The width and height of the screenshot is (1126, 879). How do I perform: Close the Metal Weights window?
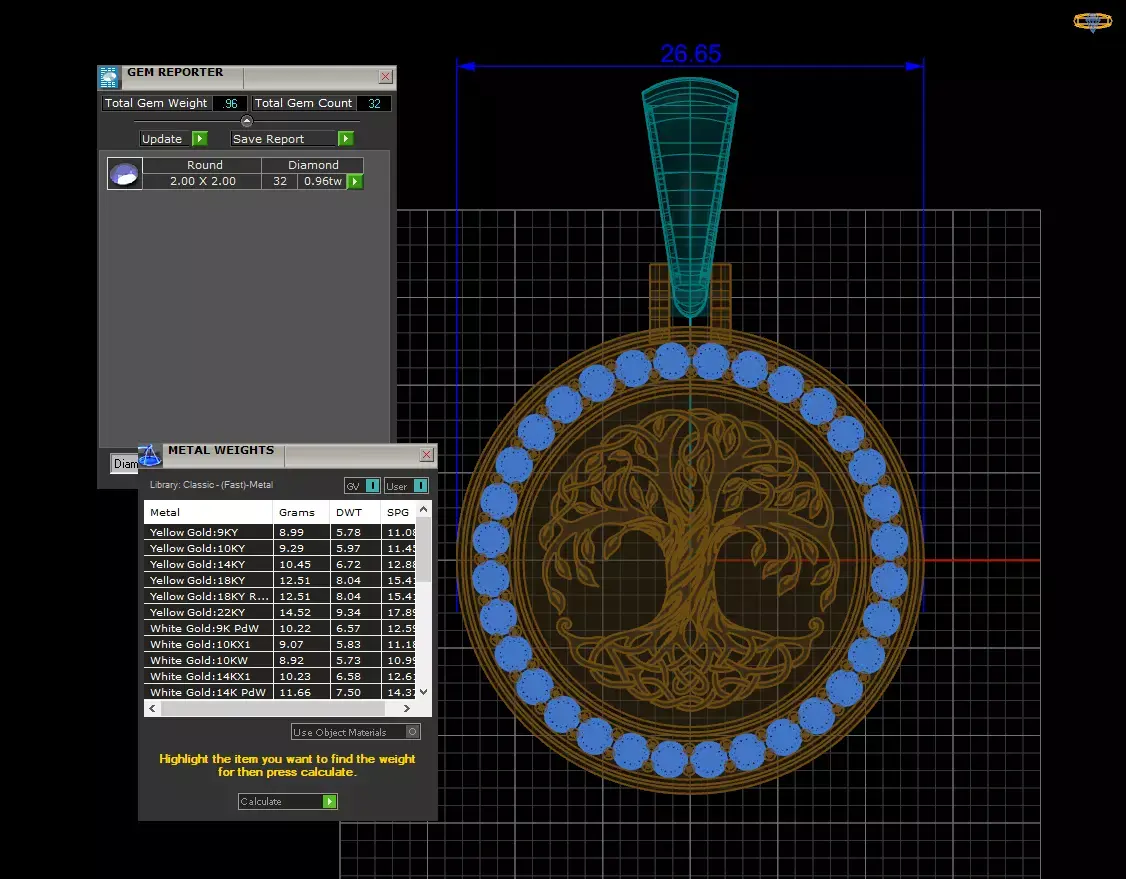coord(427,455)
